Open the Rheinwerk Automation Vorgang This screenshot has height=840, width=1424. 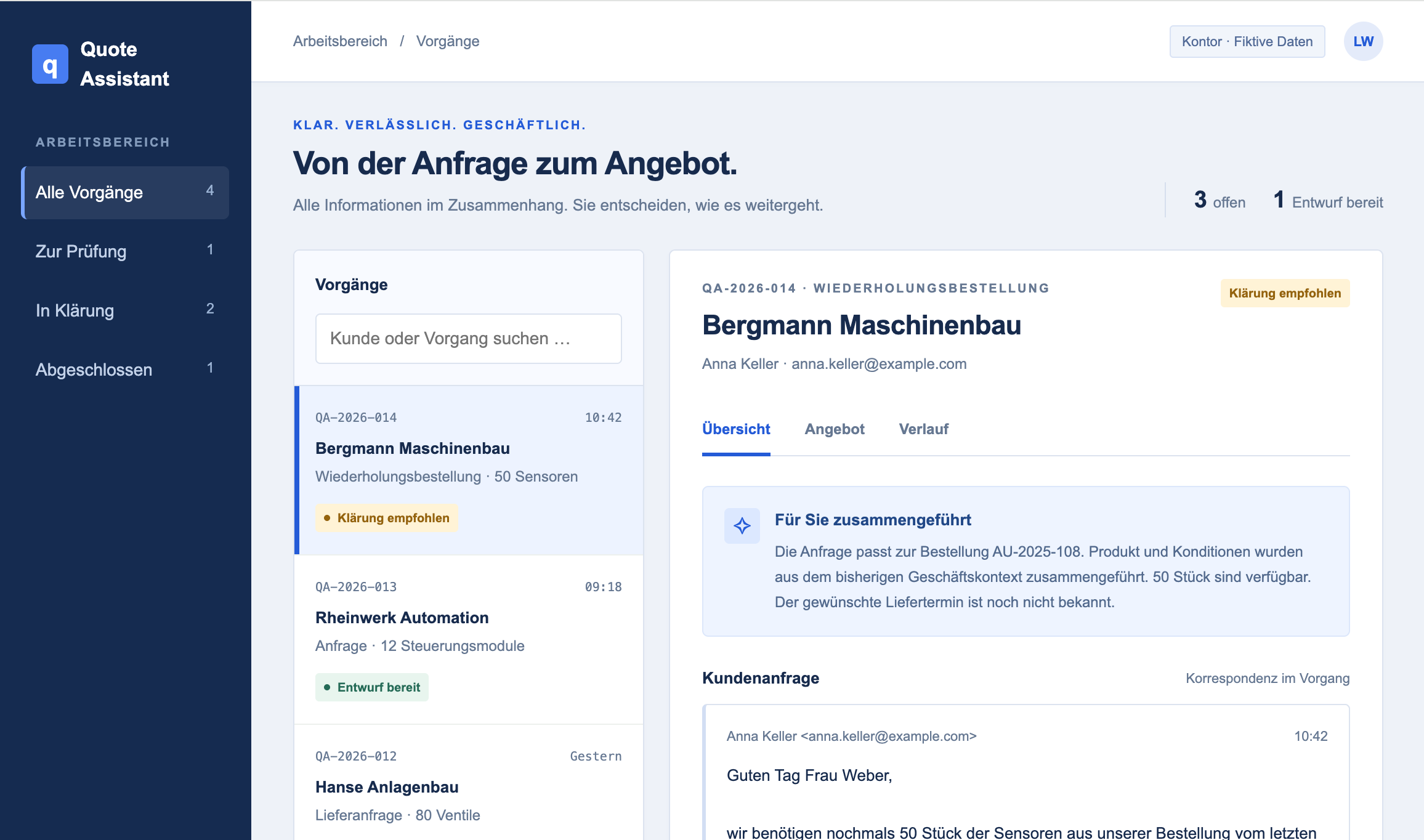tap(469, 640)
